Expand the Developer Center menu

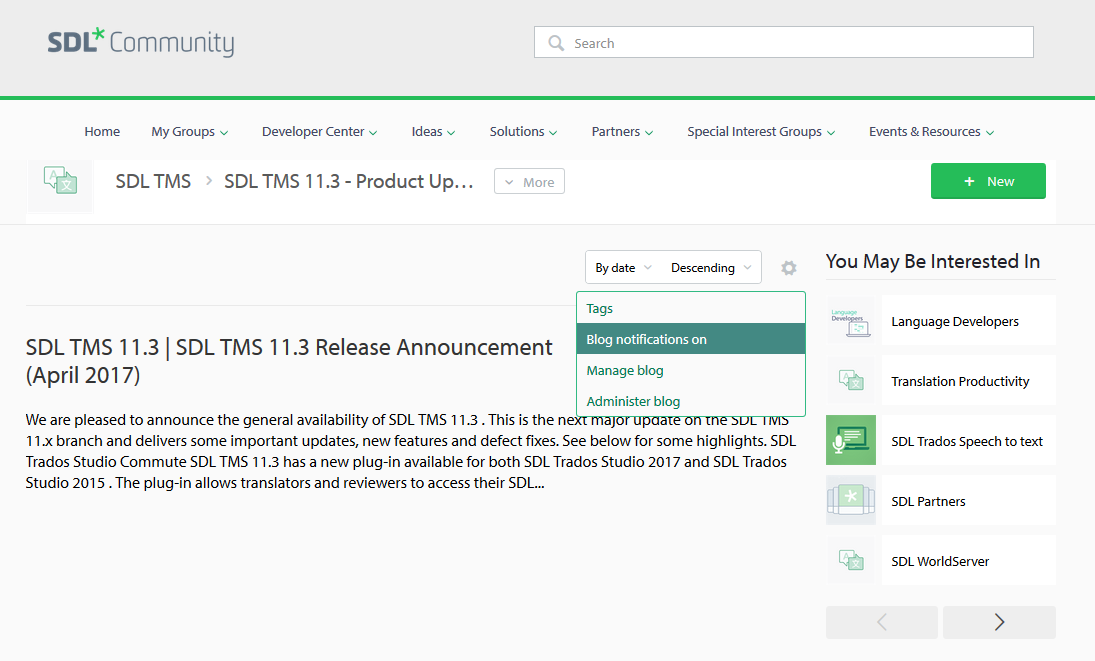320,131
